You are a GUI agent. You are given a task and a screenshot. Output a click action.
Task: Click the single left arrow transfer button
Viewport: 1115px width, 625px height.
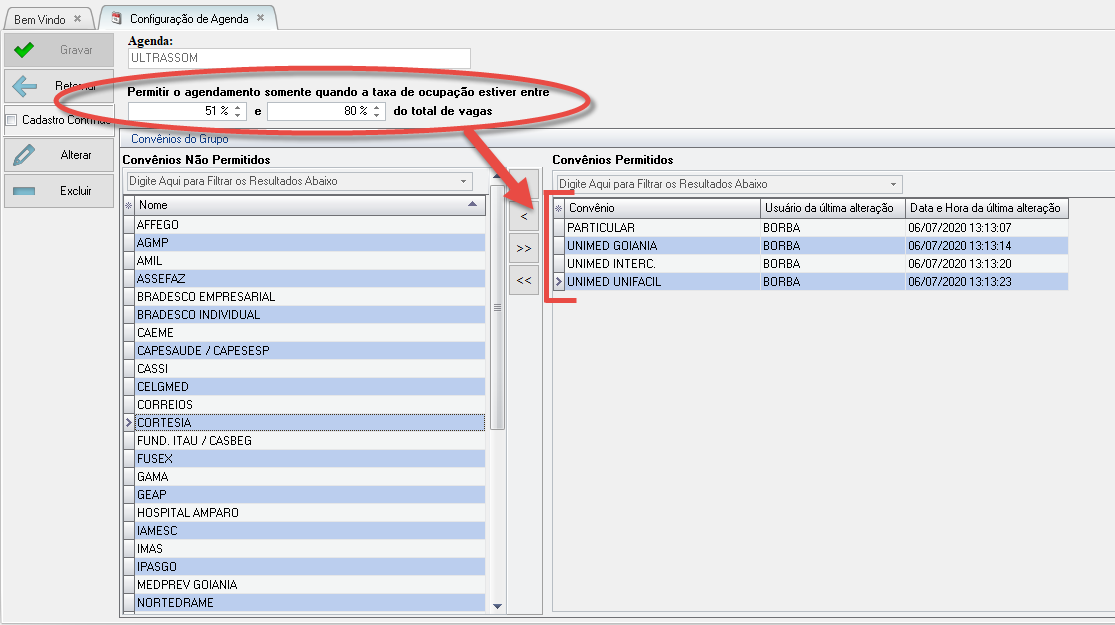(x=524, y=216)
